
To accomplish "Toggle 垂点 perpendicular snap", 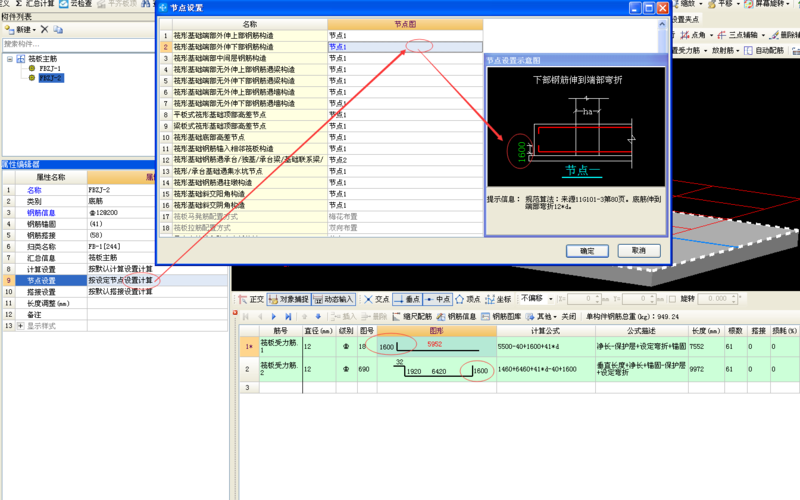I will click(x=407, y=299).
